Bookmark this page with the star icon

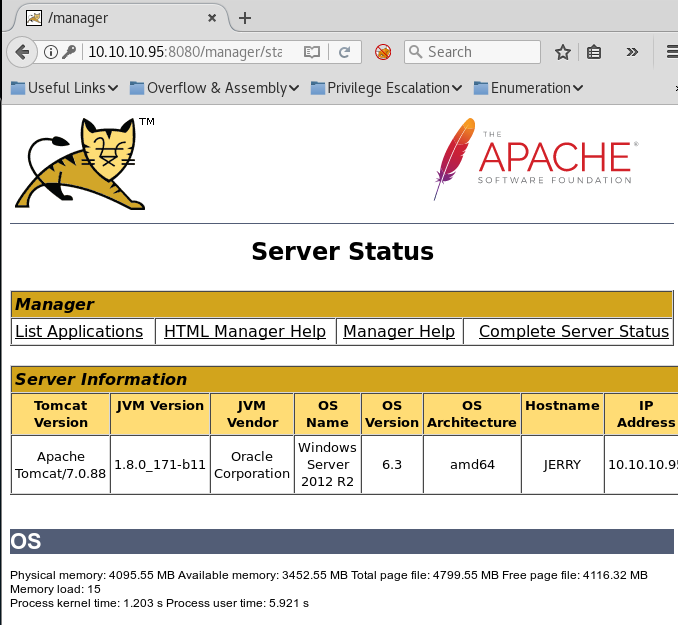562,52
